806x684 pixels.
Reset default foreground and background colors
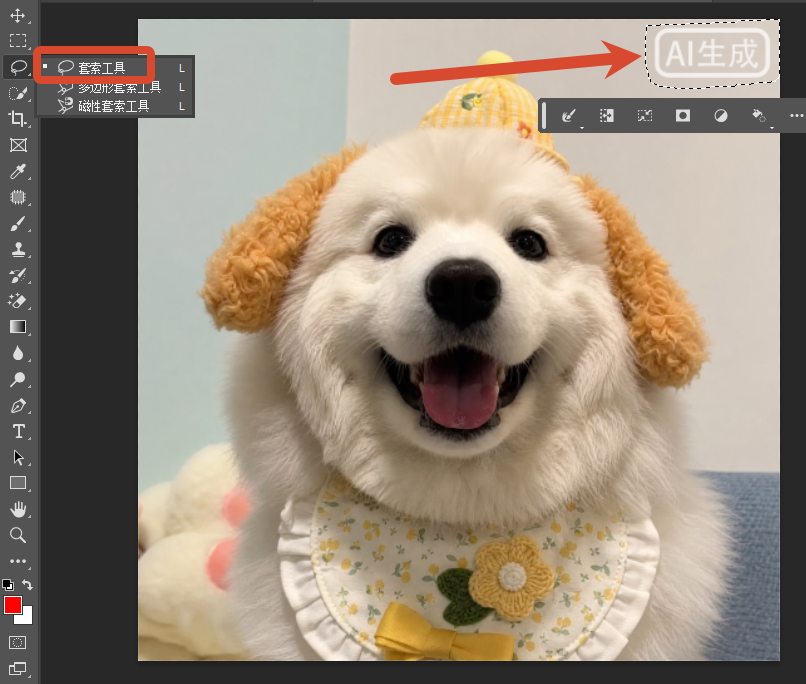click(x=8, y=584)
